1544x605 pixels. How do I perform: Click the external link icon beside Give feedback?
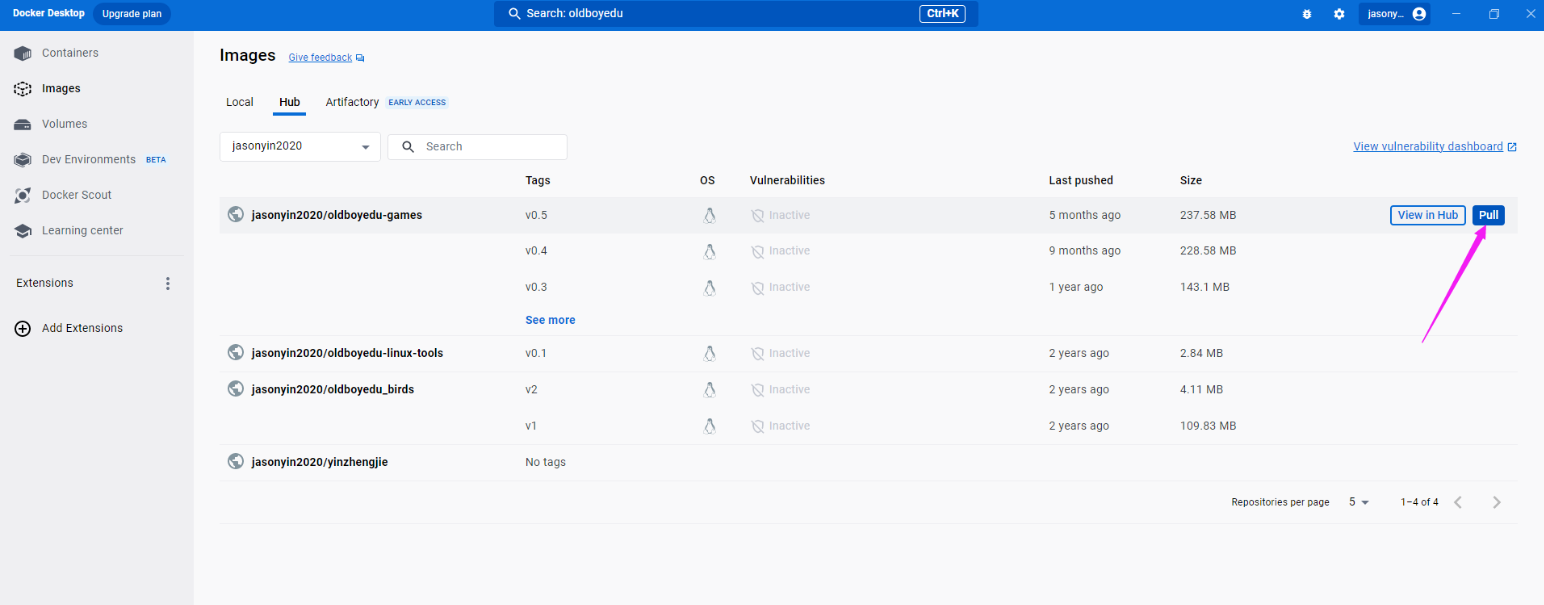pos(360,58)
